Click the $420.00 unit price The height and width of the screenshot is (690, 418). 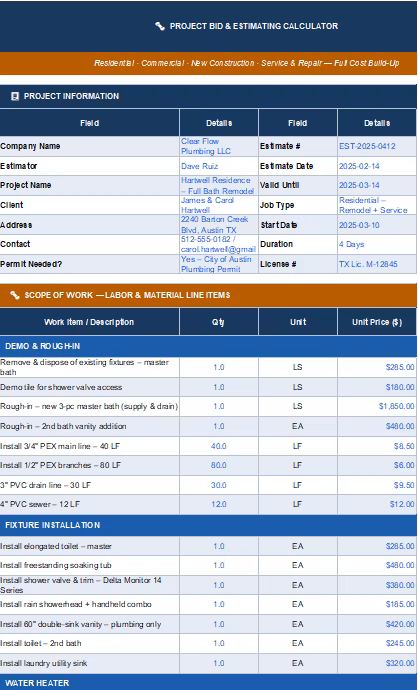400,624
